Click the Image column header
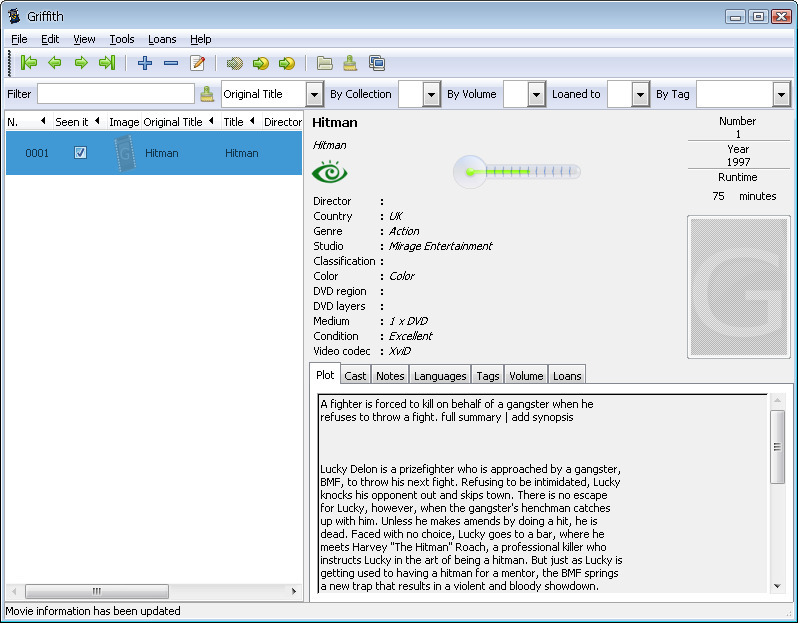Viewport: 798px width, 623px height. (x=124, y=122)
